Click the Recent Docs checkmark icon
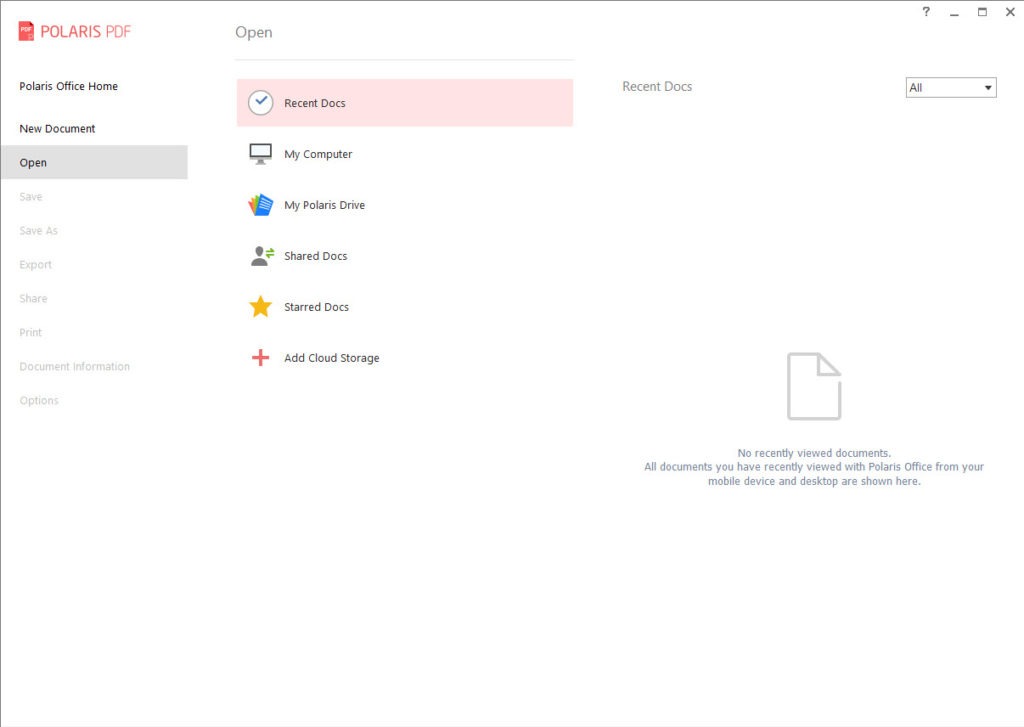Image resolution: width=1024 pixels, height=727 pixels. 261,103
